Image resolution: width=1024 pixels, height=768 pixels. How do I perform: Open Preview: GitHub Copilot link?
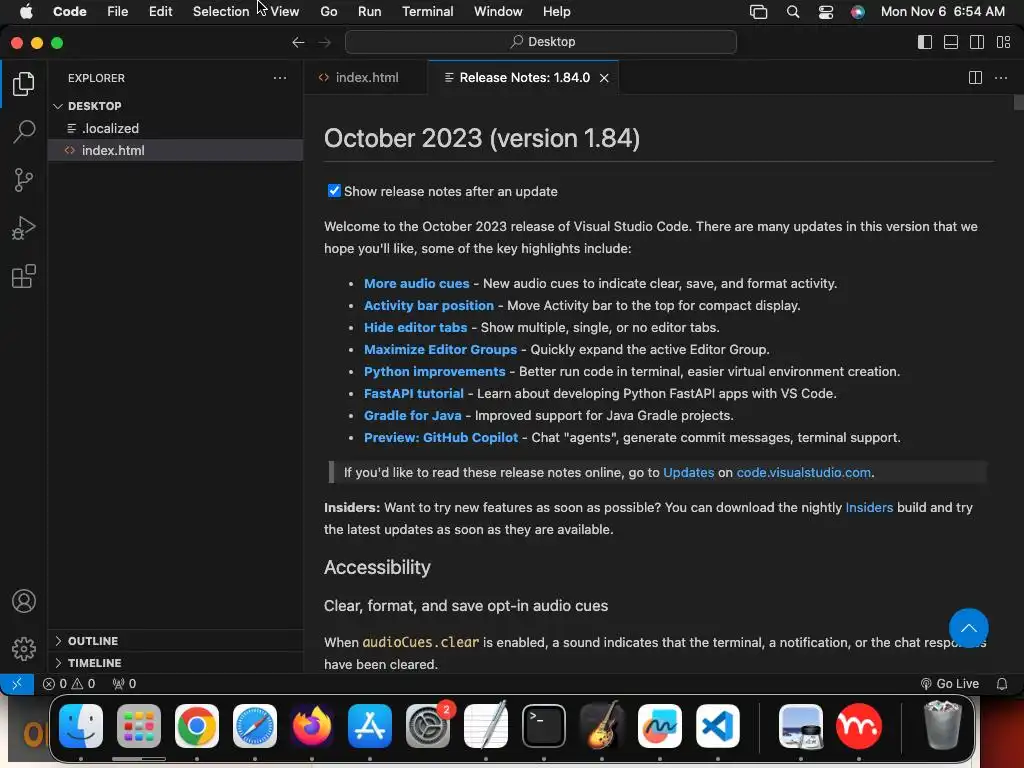point(441,438)
